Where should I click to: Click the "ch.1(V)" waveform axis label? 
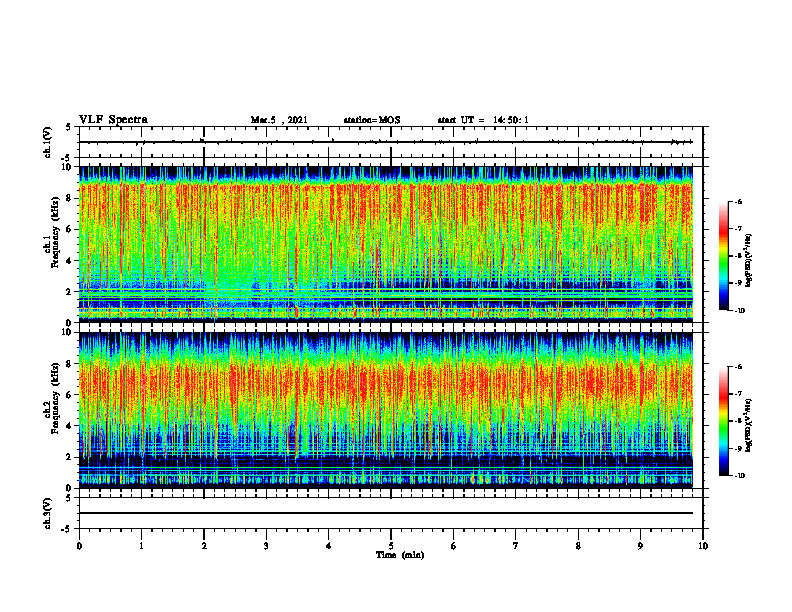tap(48, 142)
